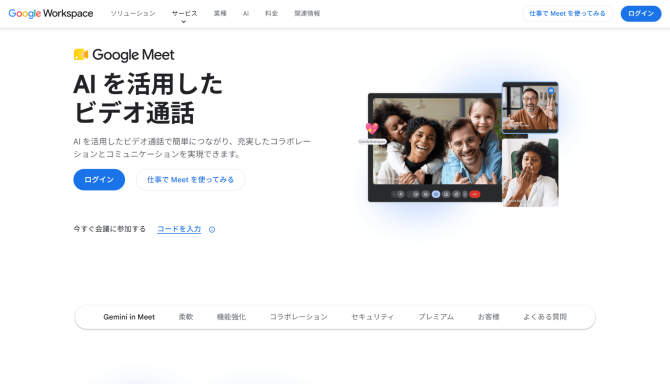The image size is (670, 384).
Task: Switch to the プレミアム tab
Action: 436,317
